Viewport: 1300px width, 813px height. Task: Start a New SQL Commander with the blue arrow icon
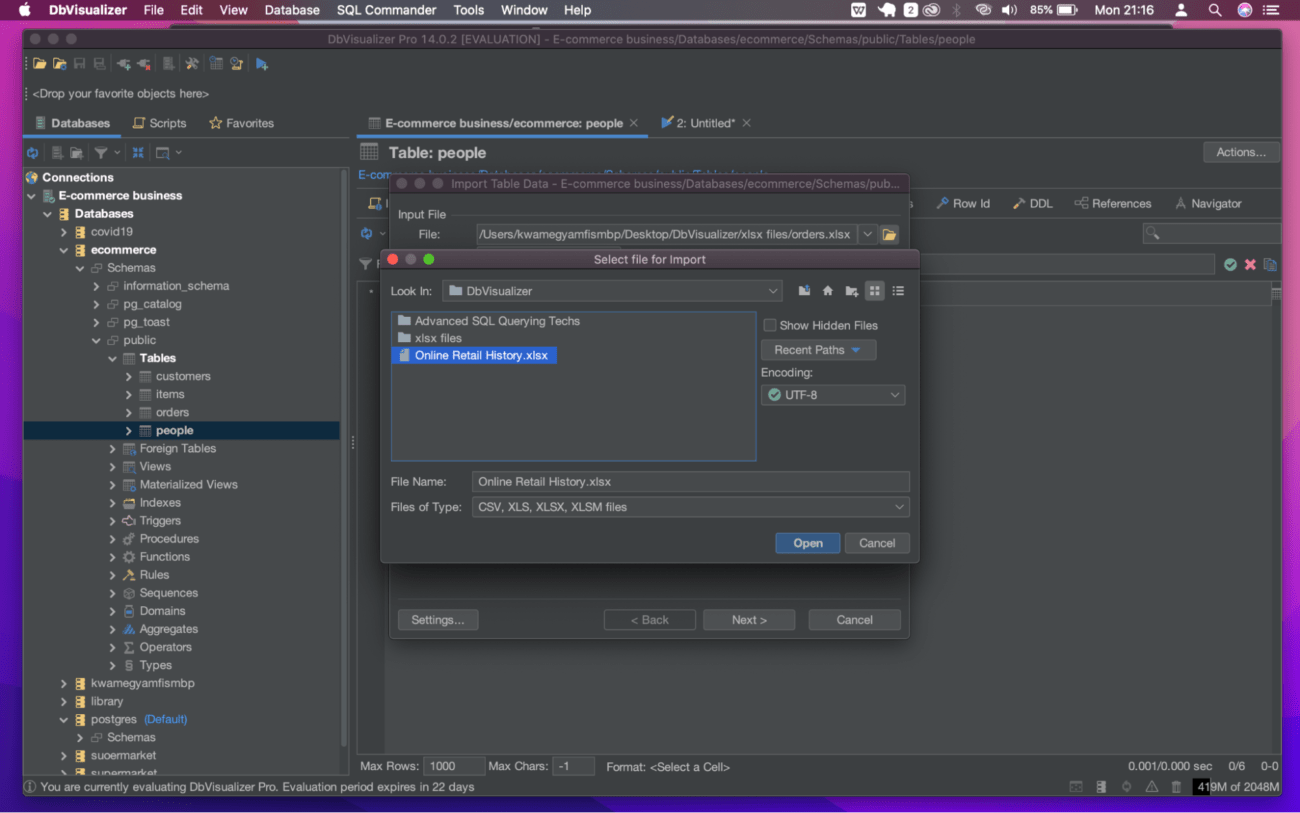coord(263,62)
